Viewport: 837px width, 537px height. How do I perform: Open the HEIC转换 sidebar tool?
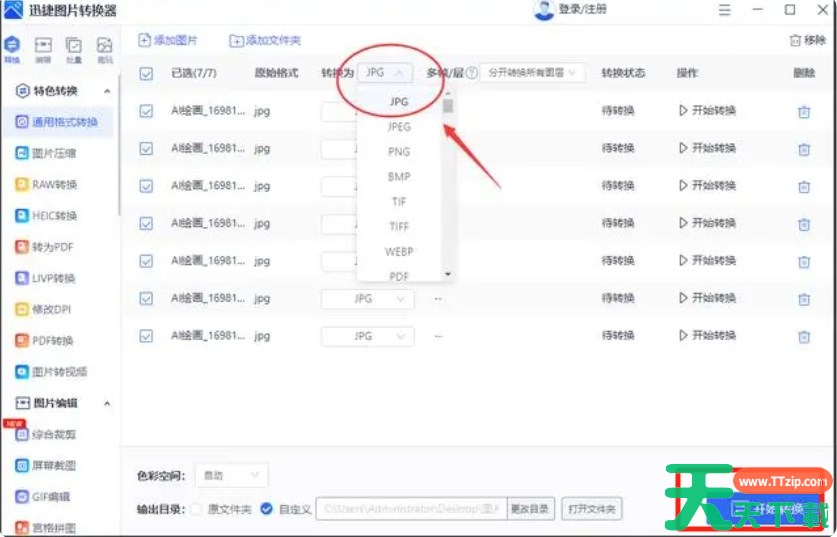point(55,215)
